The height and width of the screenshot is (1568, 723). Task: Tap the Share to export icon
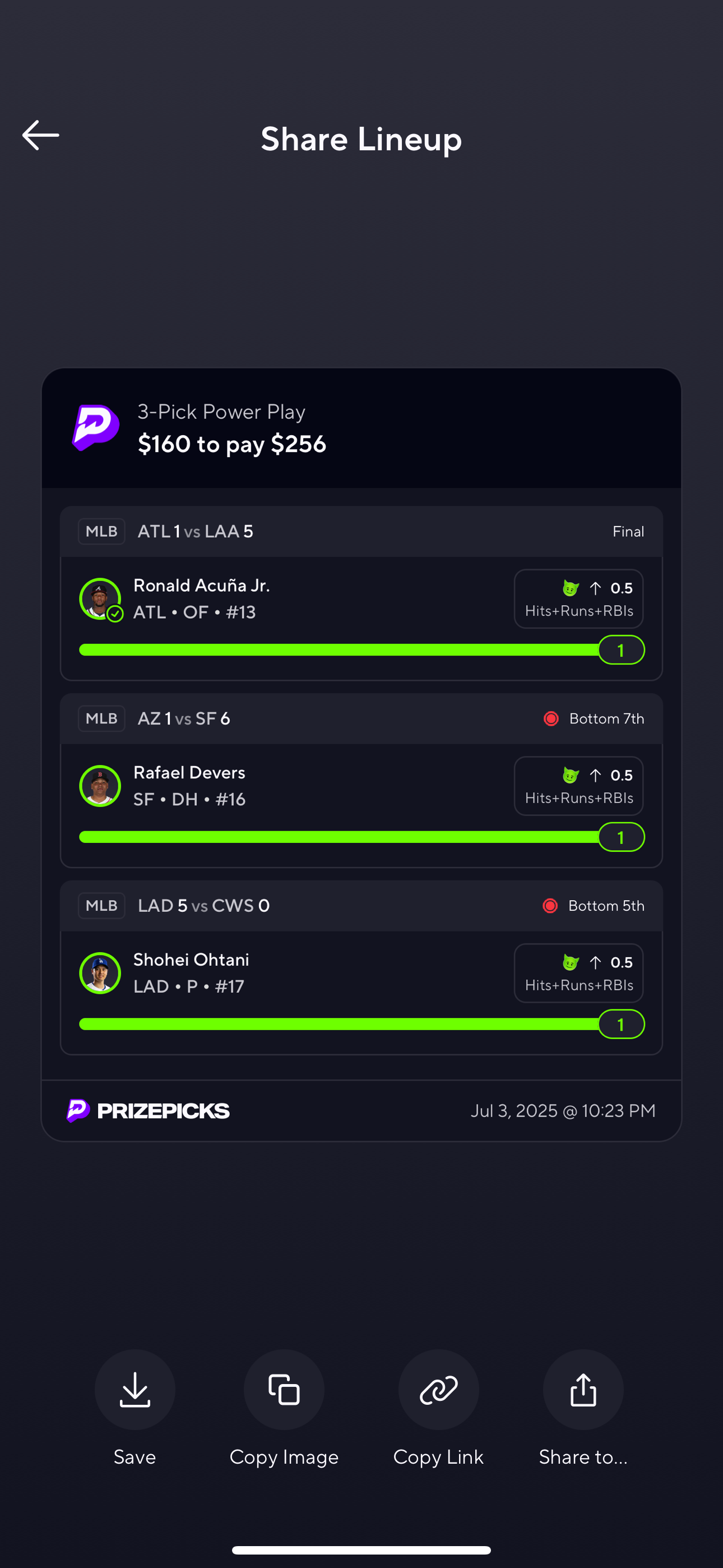[x=582, y=1390]
